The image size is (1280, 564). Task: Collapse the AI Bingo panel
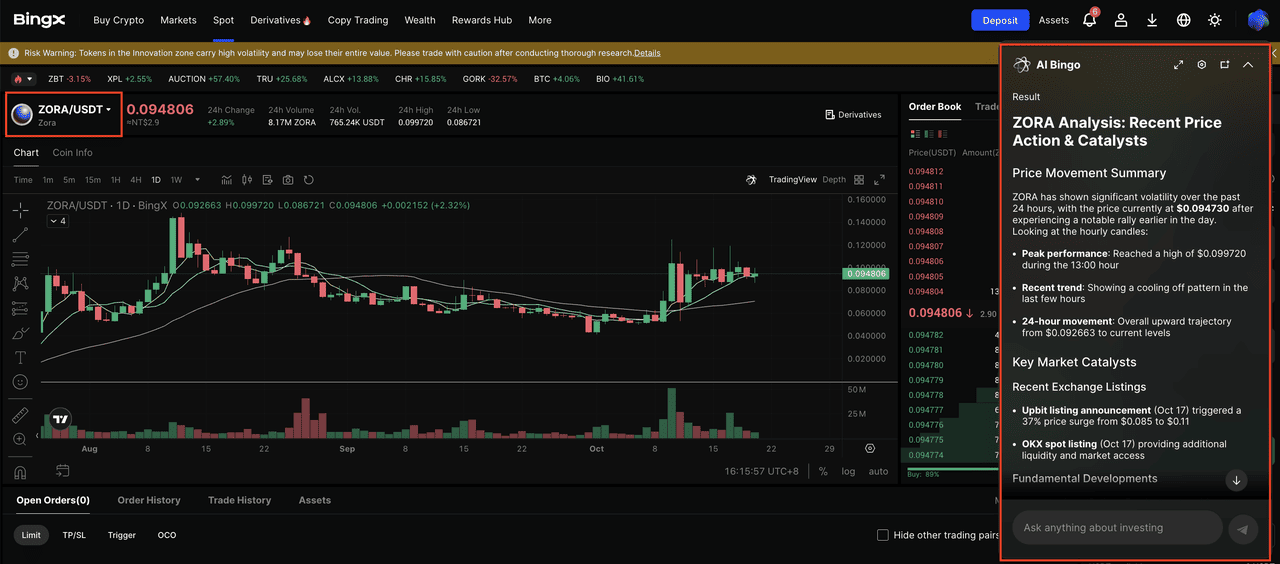tap(1248, 65)
